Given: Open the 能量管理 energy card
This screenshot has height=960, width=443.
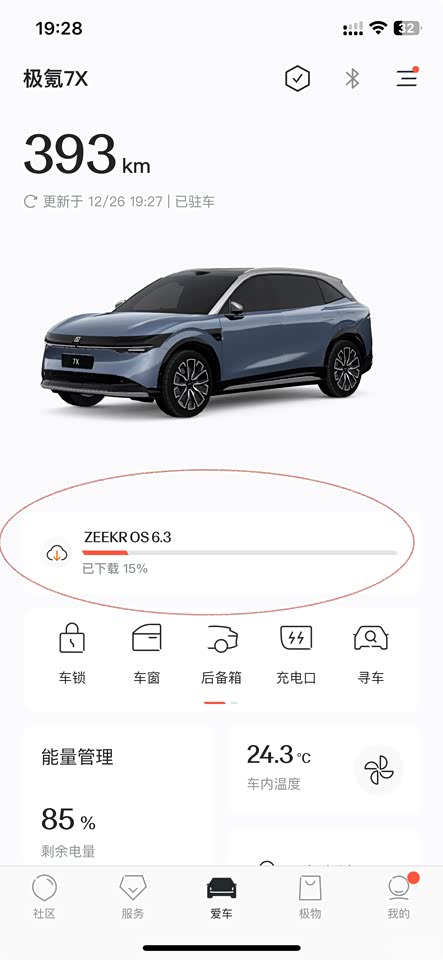Looking at the screenshot, I should [x=119, y=795].
